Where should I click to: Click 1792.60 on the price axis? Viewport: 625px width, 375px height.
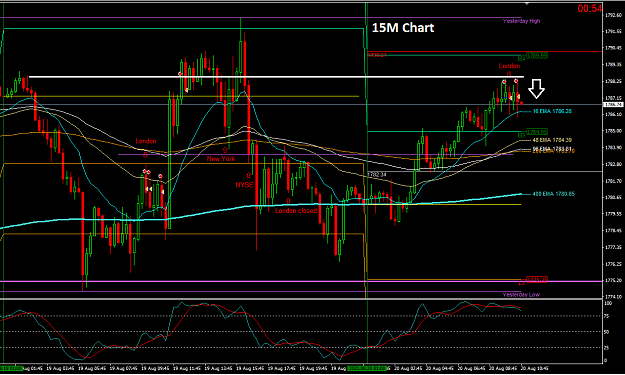(x=613, y=15)
